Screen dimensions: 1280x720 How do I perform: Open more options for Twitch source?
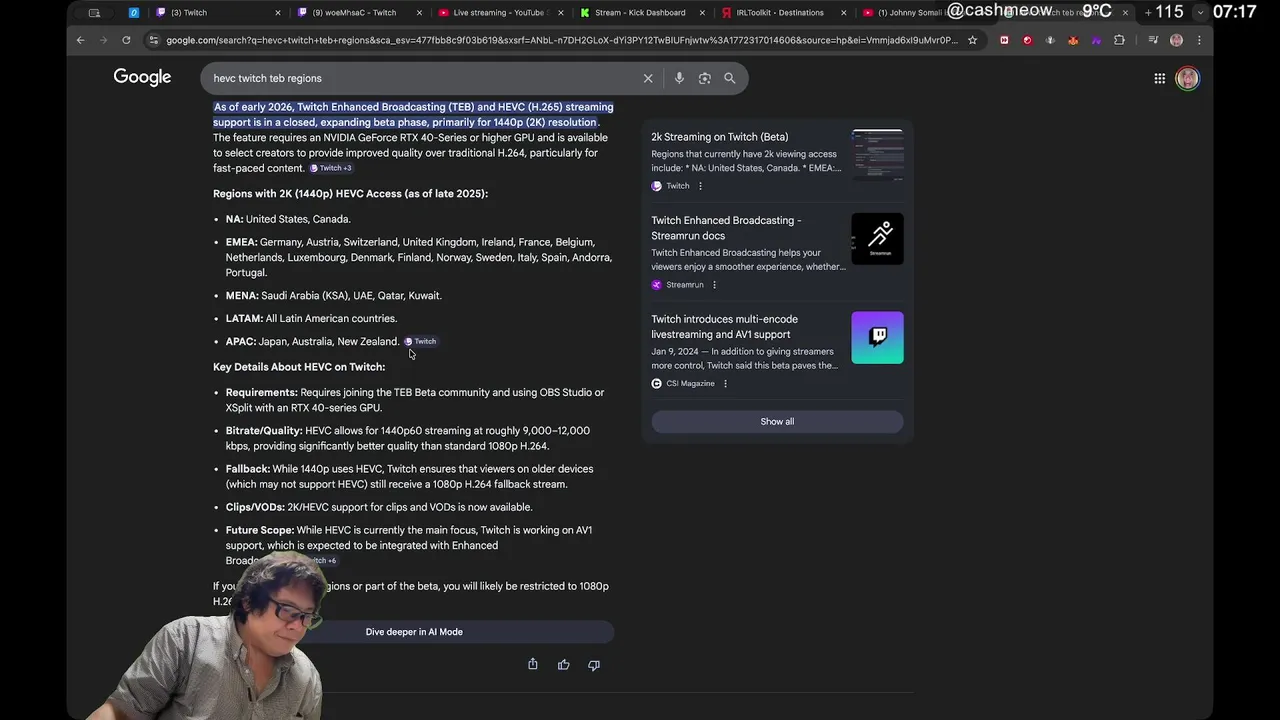click(700, 186)
